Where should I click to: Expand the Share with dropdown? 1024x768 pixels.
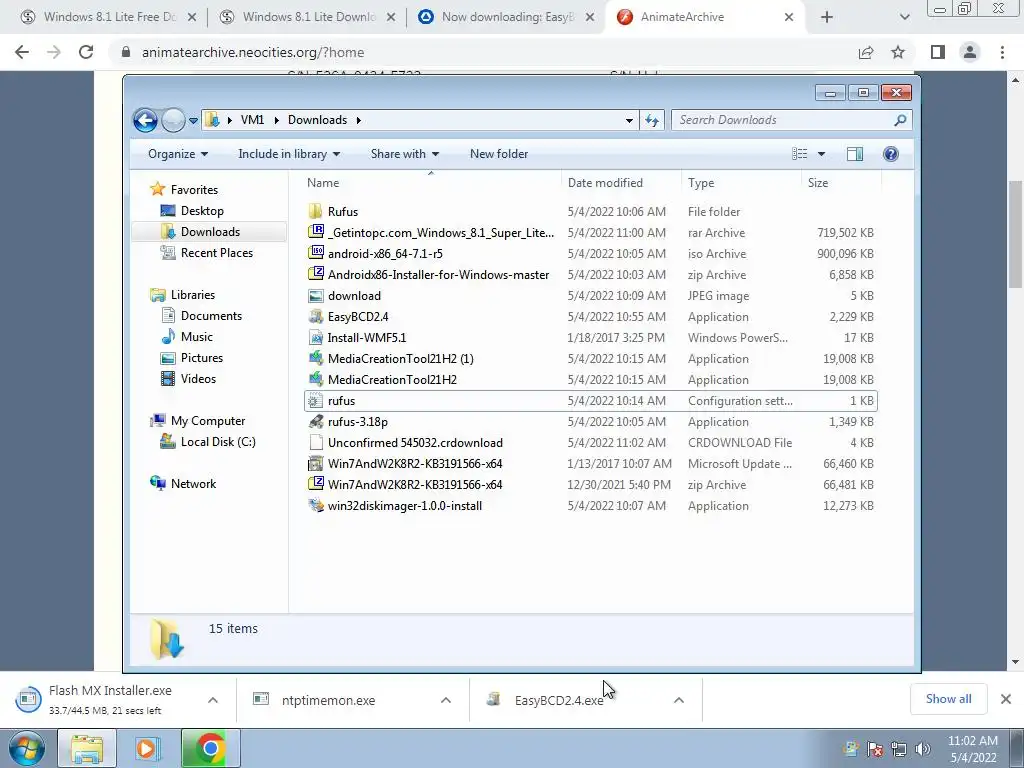pyautogui.click(x=404, y=154)
